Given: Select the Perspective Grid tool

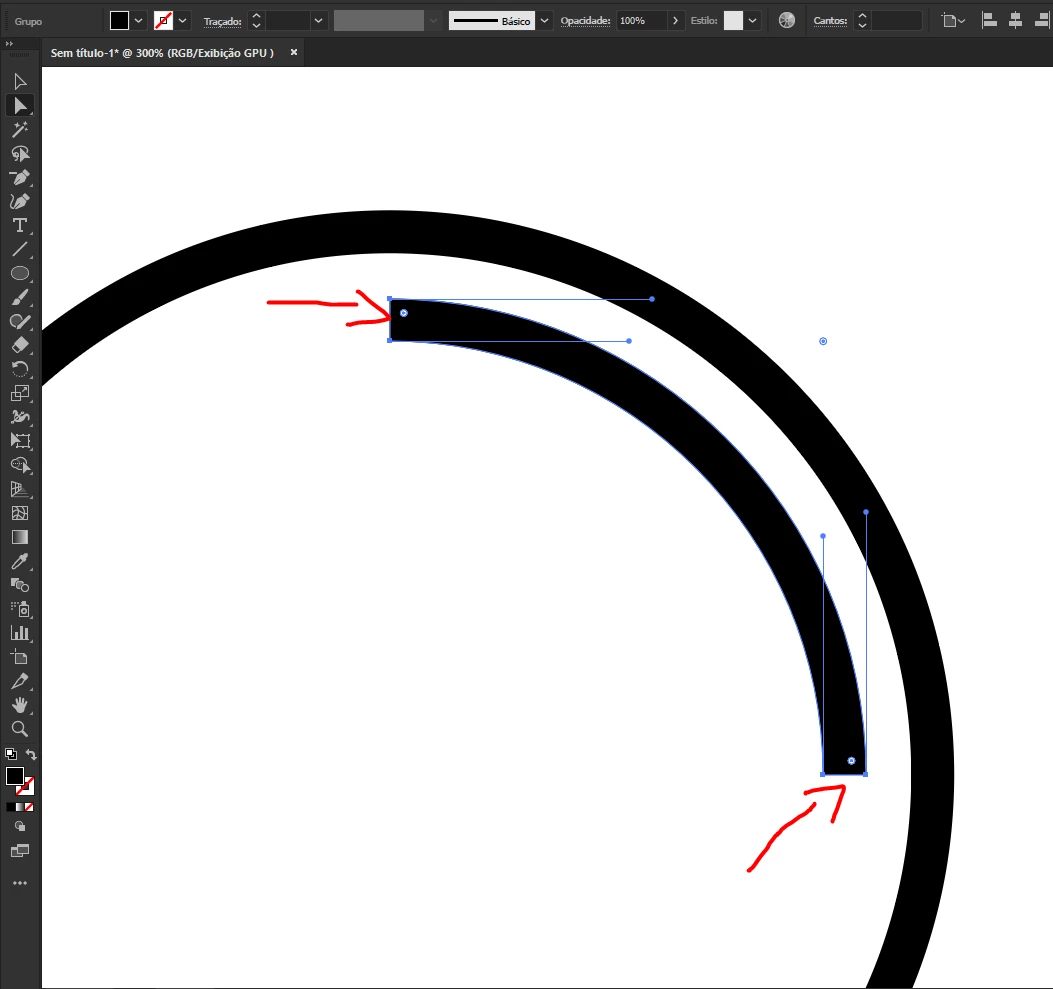Looking at the screenshot, I should pos(20,489).
